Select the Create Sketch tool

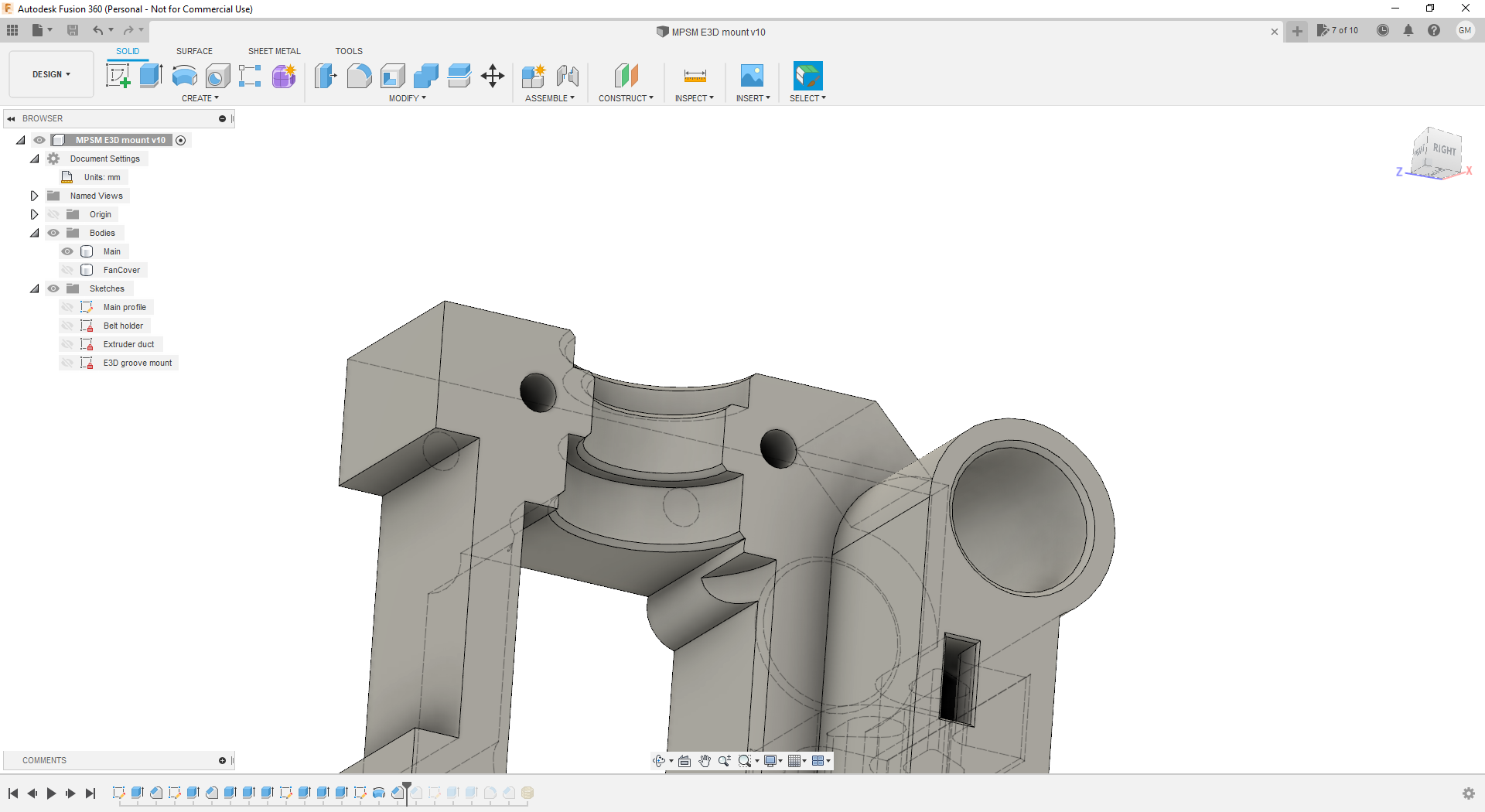[x=118, y=75]
